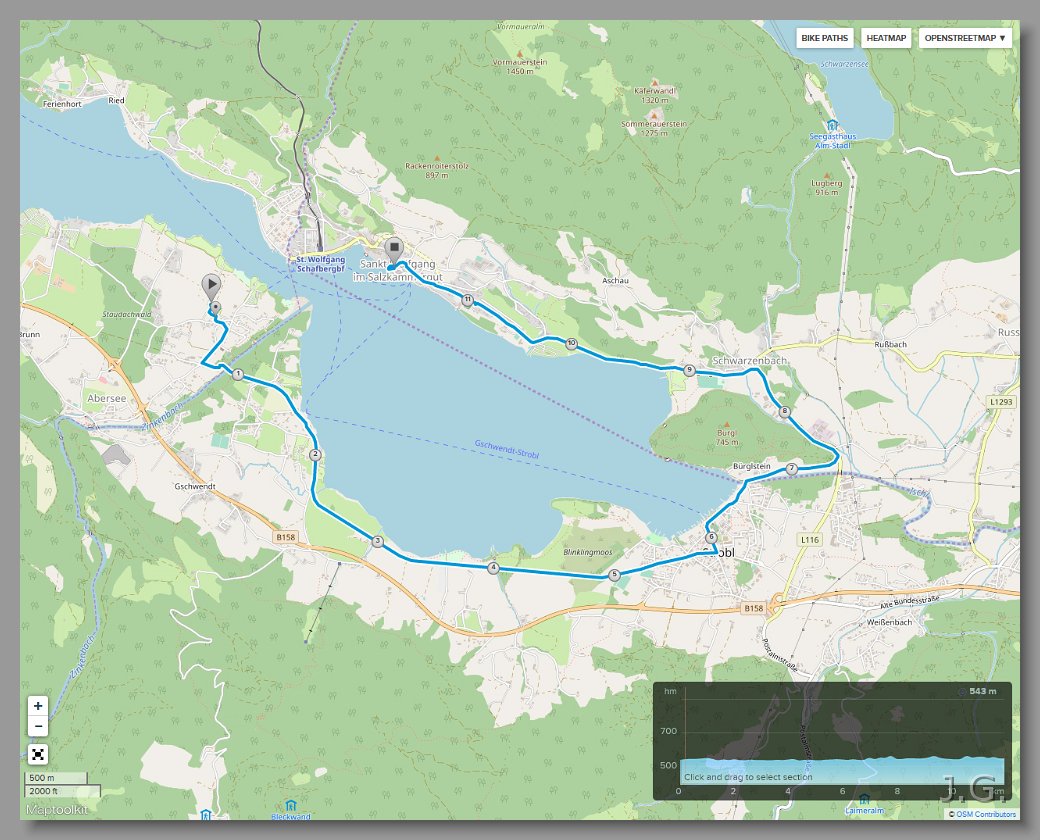Click kilometer marker 8 on route
Image resolution: width=1040 pixels, height=840 pixels.
click(x=785, y=411)
